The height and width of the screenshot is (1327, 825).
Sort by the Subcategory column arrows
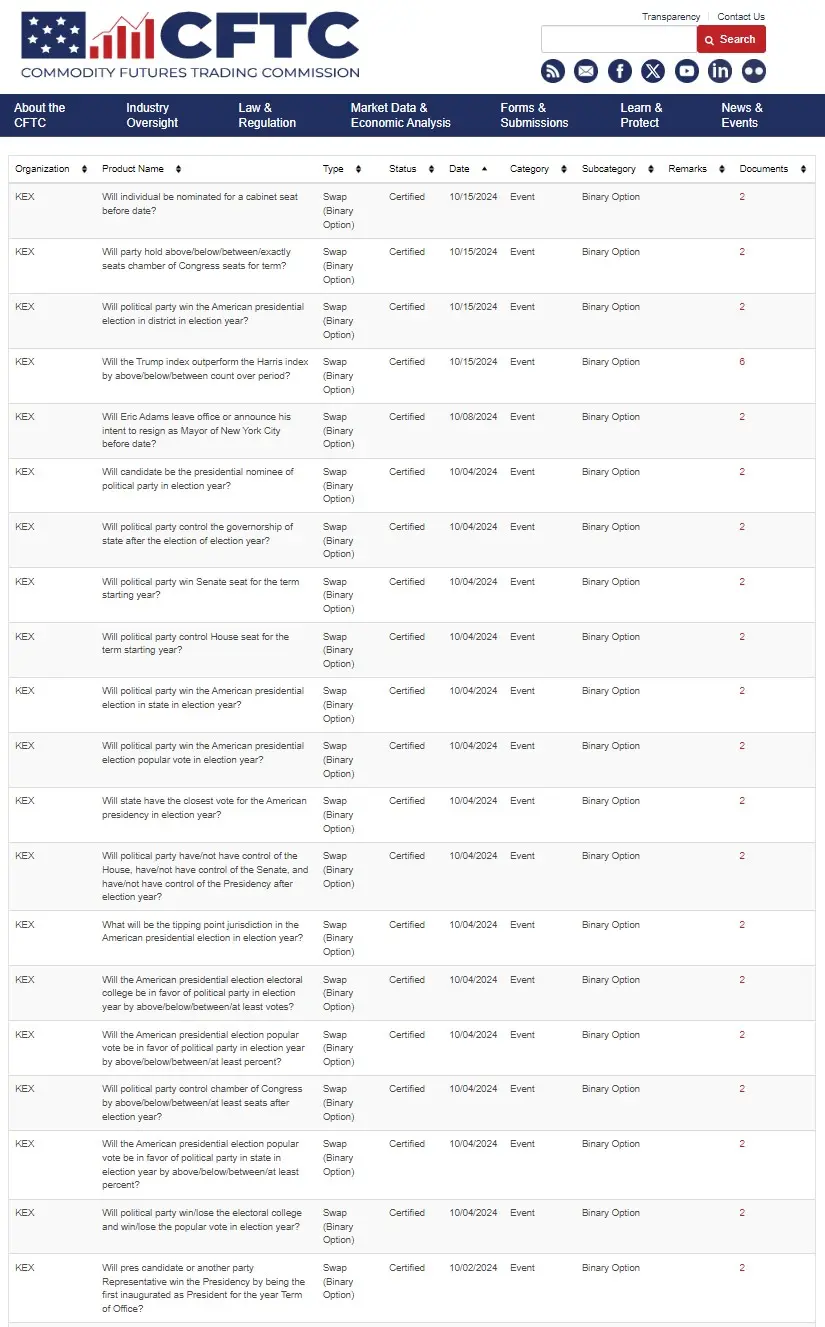pos(651,169)
